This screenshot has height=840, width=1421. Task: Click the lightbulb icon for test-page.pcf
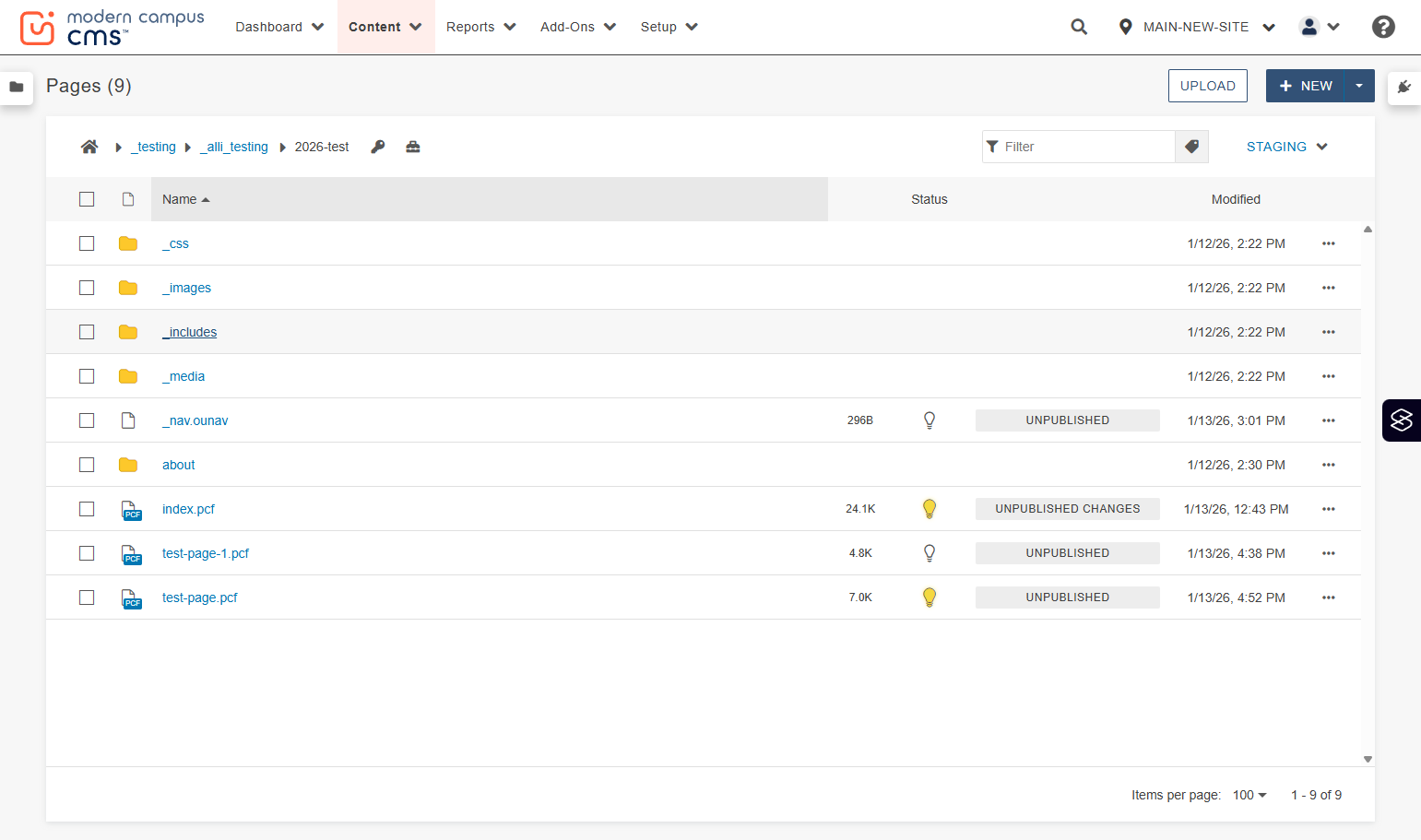click(930, 597)
